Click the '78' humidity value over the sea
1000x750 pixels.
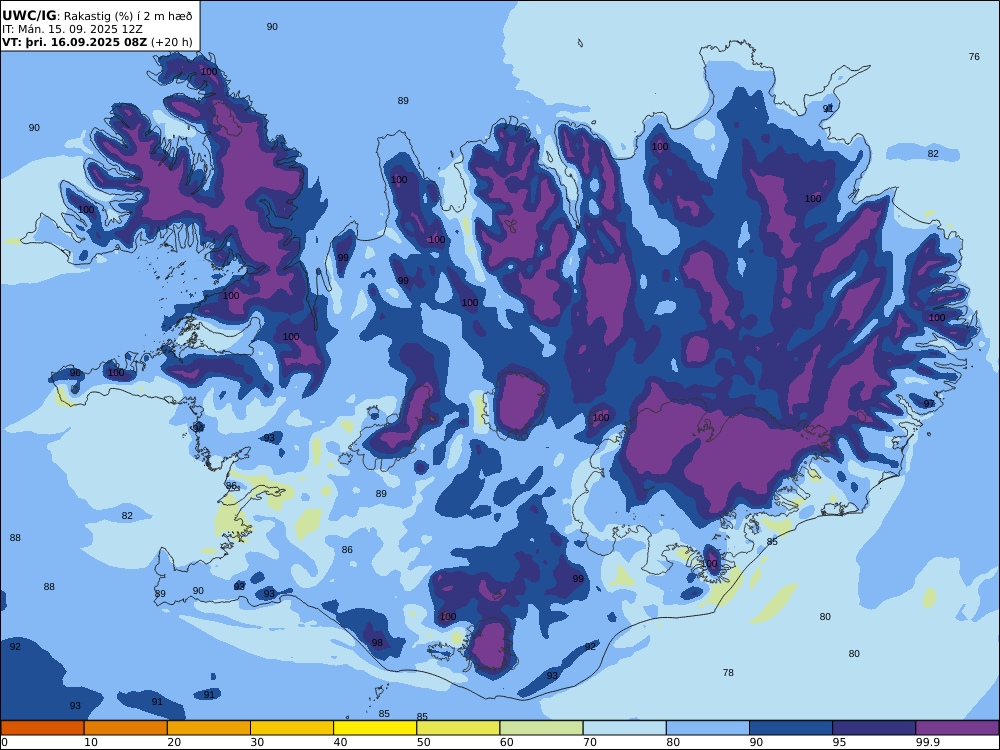coord(728,673)
